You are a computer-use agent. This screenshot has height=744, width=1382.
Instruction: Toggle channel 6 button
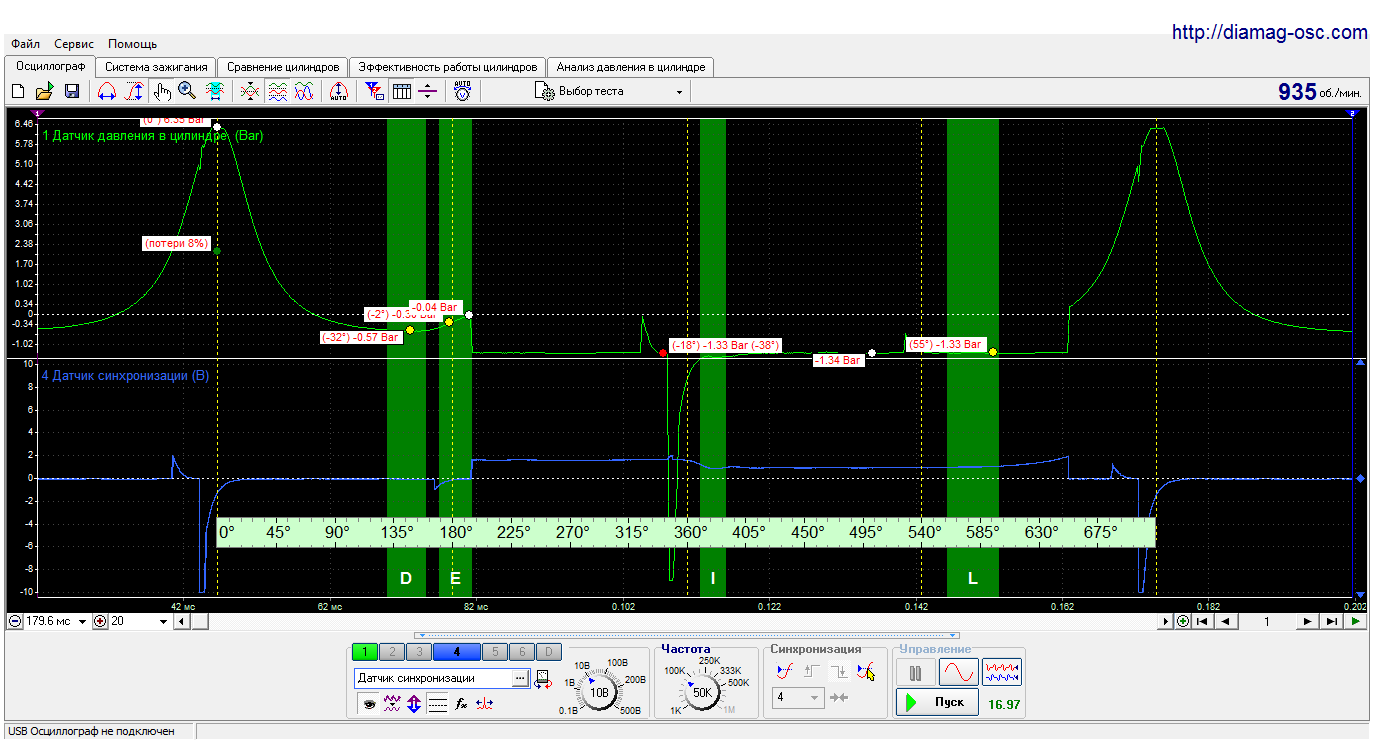click(x=521, y=652)
